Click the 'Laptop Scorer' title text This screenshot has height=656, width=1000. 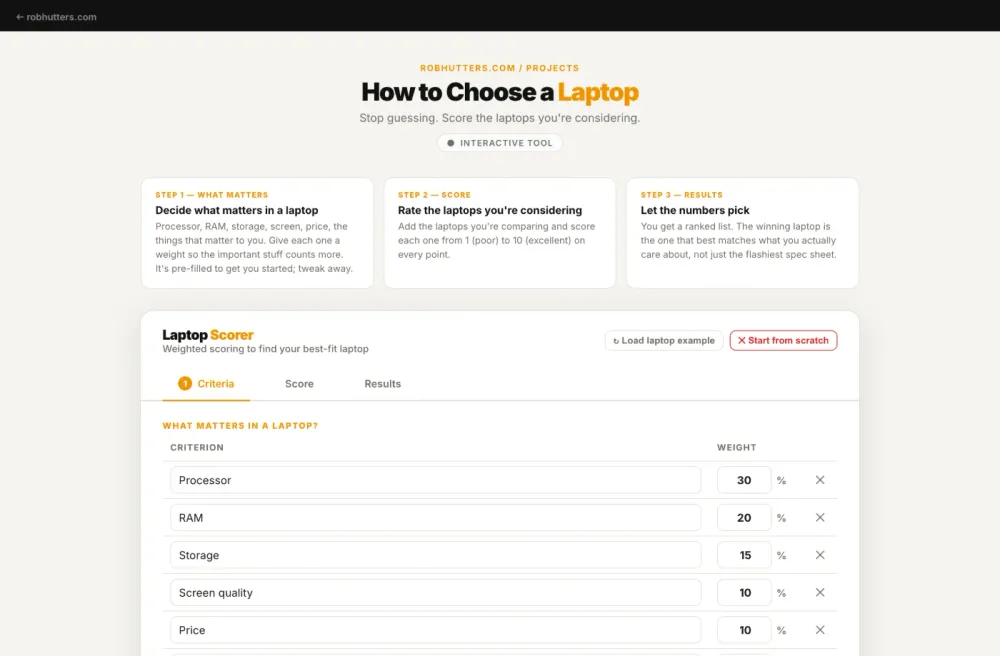coord(208,335)
